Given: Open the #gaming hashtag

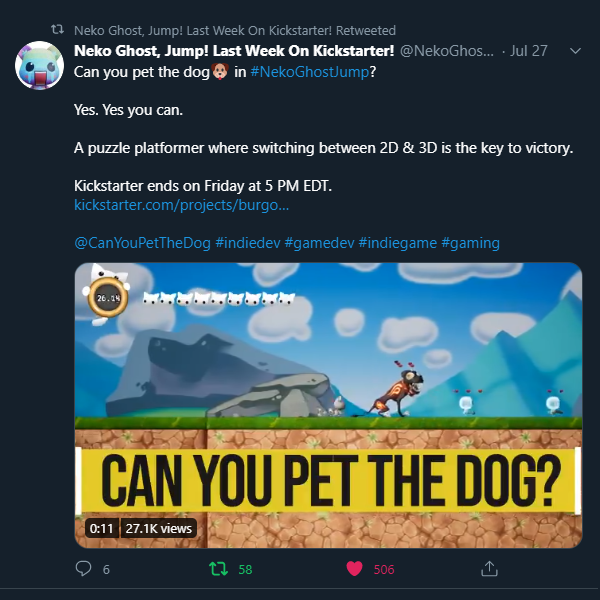Looking at the screenshot, I should point(470,243).
